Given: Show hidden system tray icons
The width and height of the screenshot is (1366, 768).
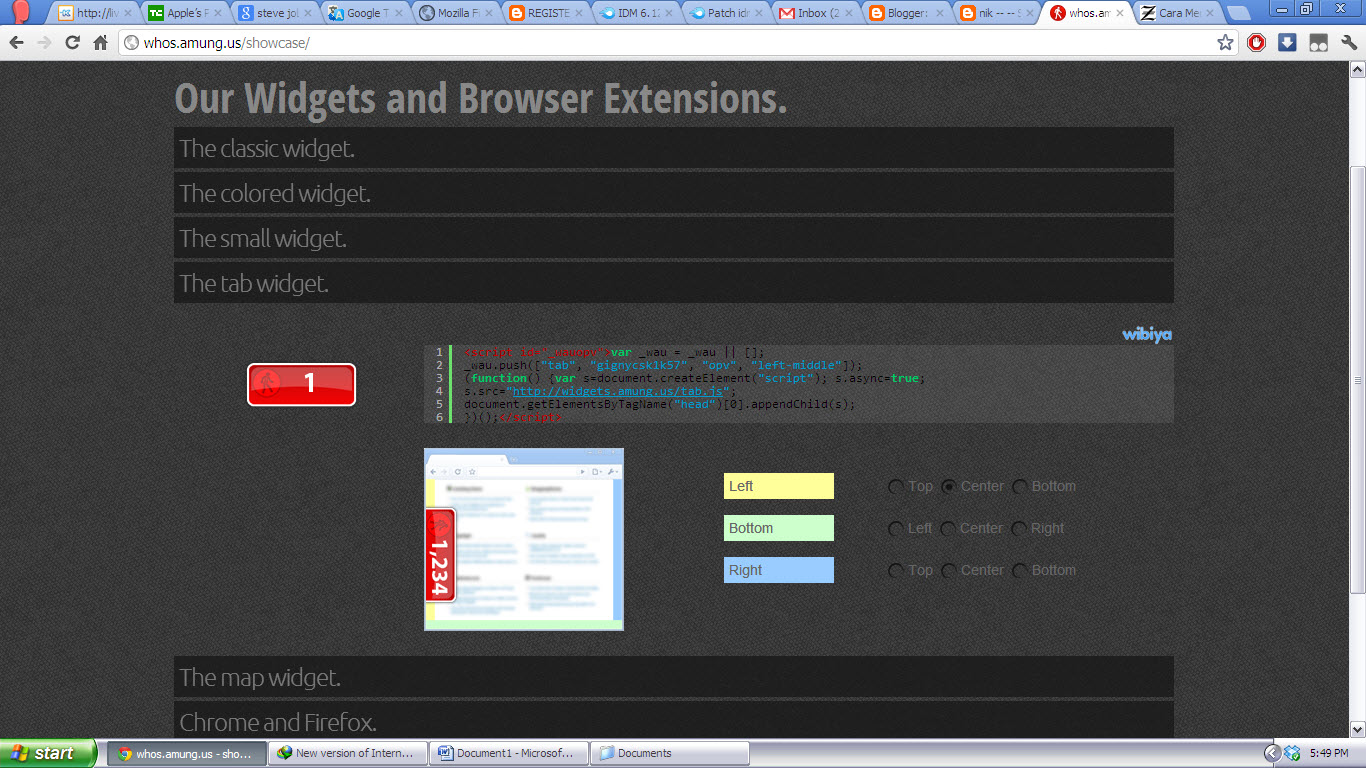Looking at the screenshot, I should pos(1272,753).
